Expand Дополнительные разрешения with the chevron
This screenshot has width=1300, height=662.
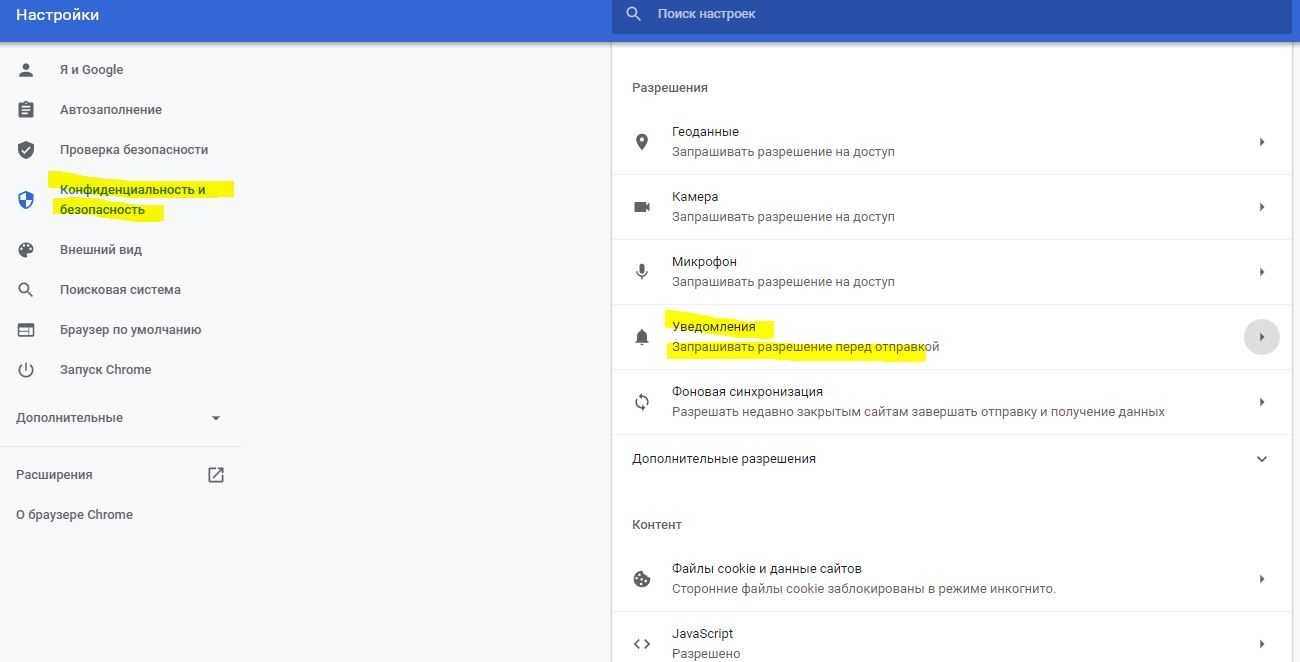[x=1262, y=459]
